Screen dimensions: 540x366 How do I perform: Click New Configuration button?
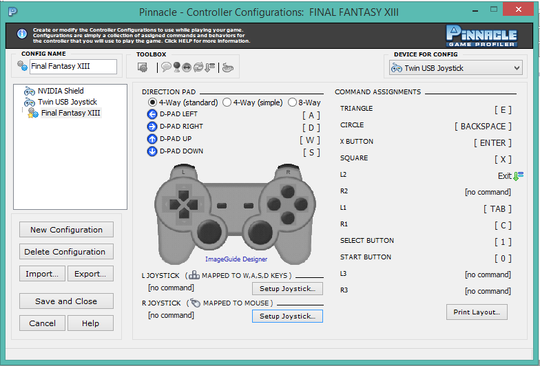[x=66, y=230]
